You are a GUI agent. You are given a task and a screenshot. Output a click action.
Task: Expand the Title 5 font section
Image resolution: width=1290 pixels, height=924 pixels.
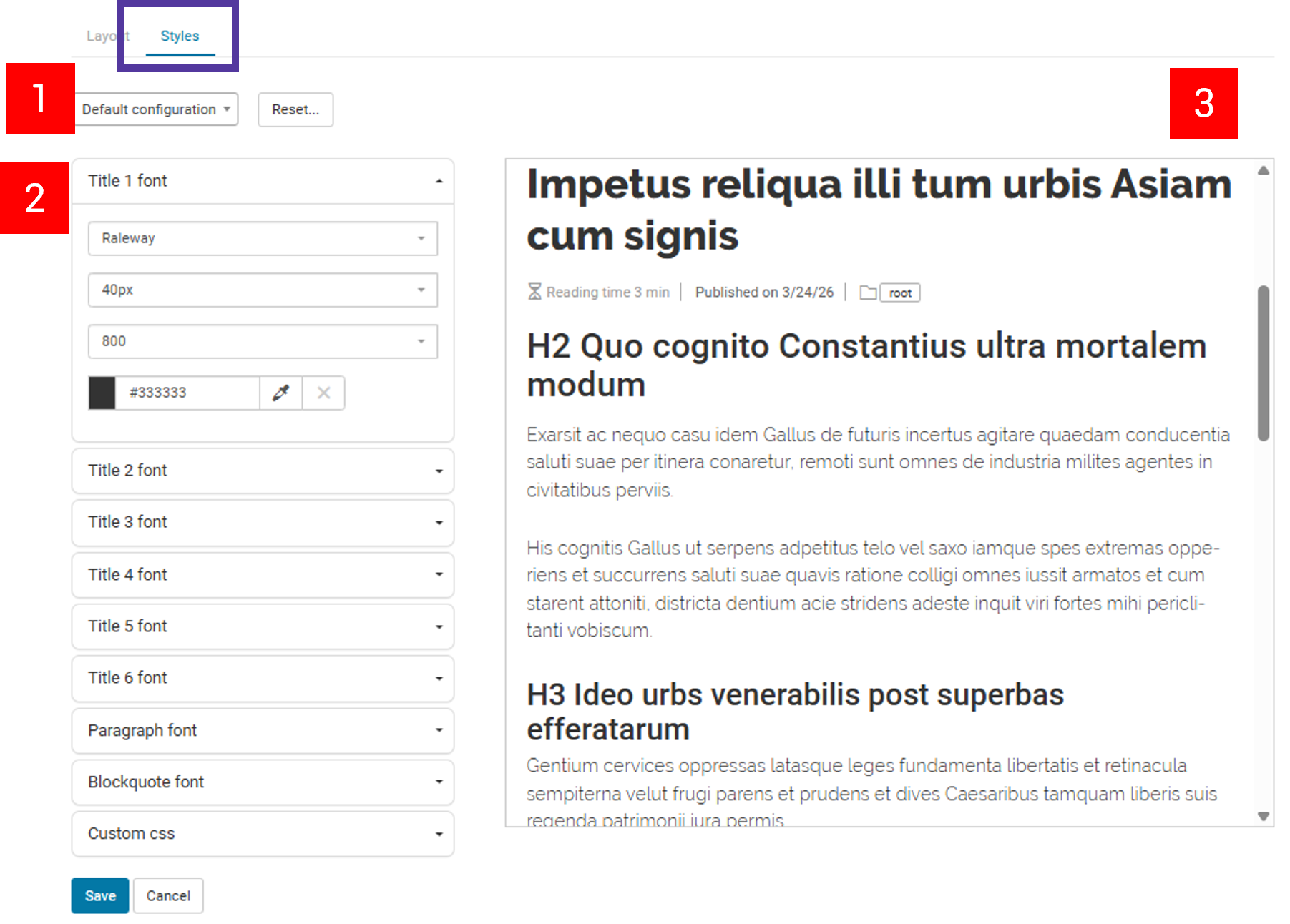[x=263, y=626]
